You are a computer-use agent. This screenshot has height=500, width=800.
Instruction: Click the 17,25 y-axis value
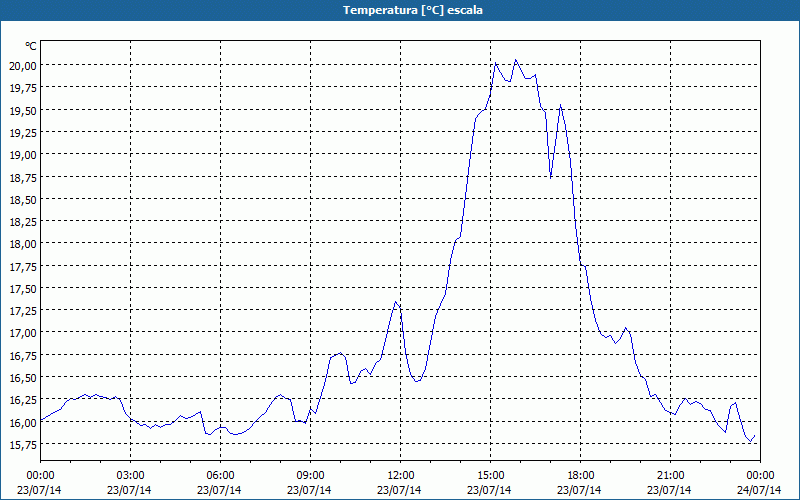tap(23, 310)
